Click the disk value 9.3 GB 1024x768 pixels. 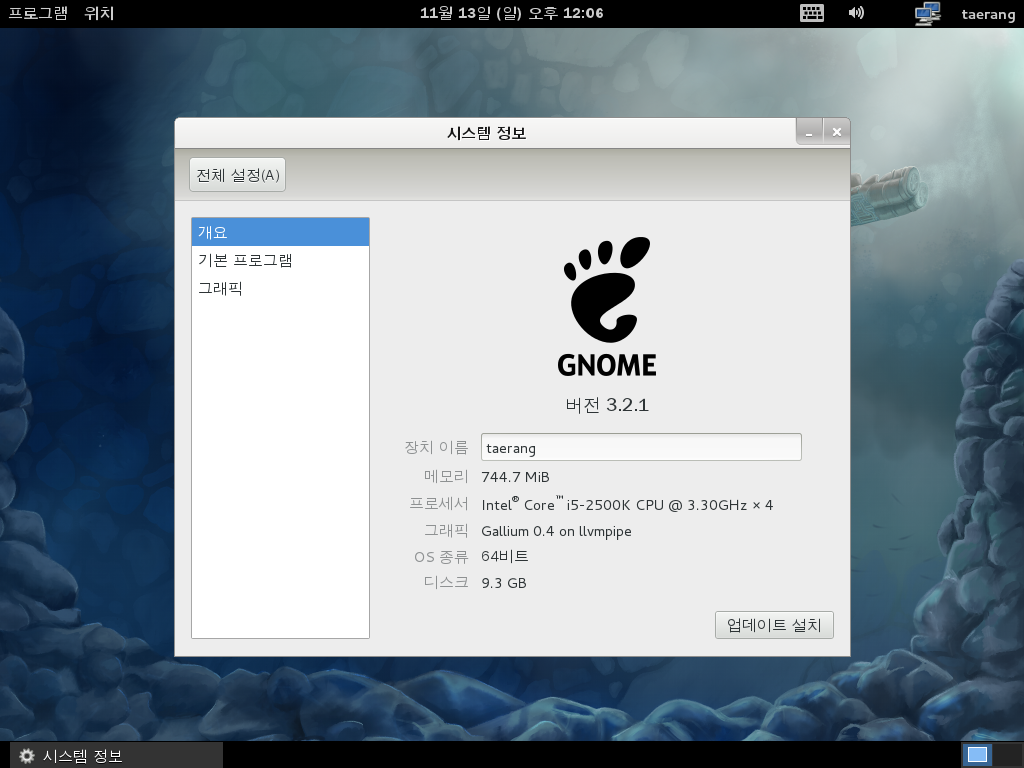coord(504,583)
